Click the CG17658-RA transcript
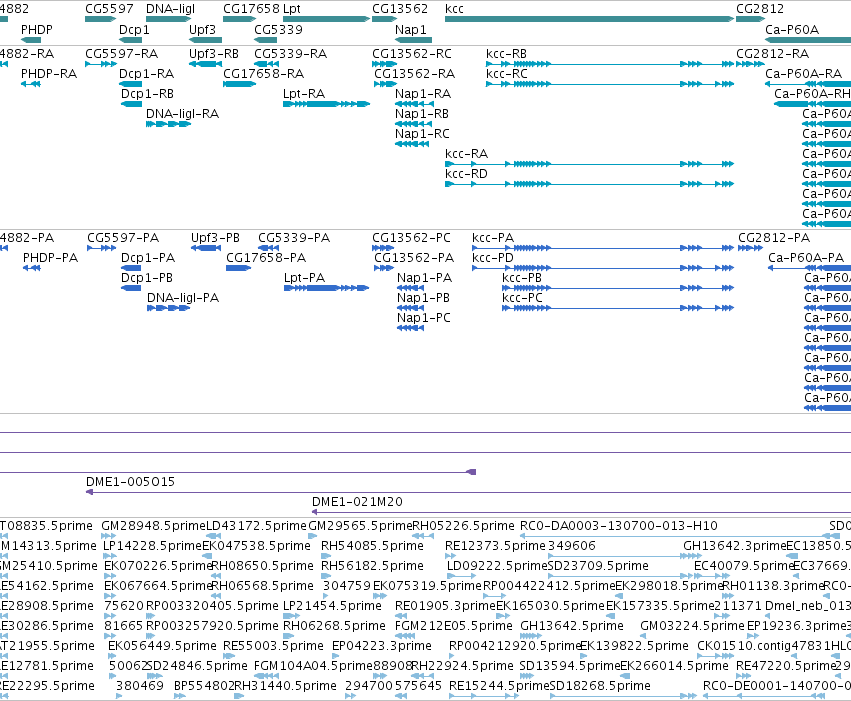Image resolution: width=851 pixels, height=701 pixels. click(x=239, y=84)
